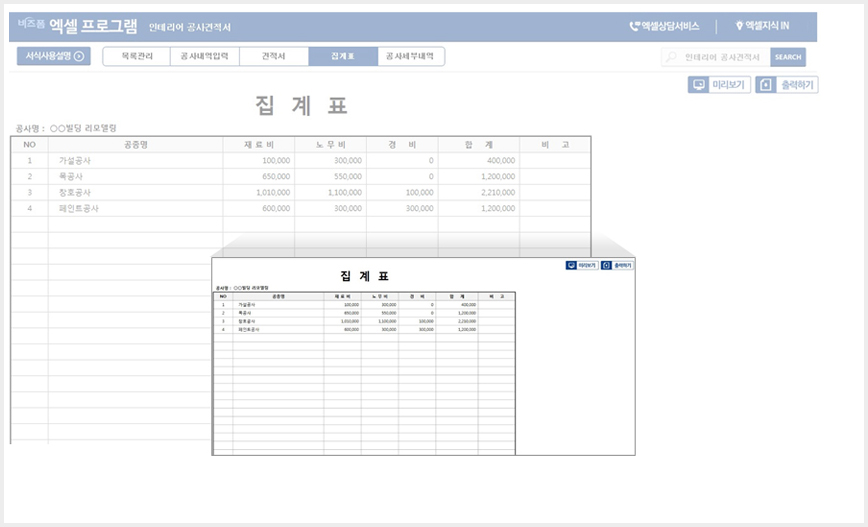Open the 목록관리 tab
The width and height of the screenshot is (868, 527).
137,56
